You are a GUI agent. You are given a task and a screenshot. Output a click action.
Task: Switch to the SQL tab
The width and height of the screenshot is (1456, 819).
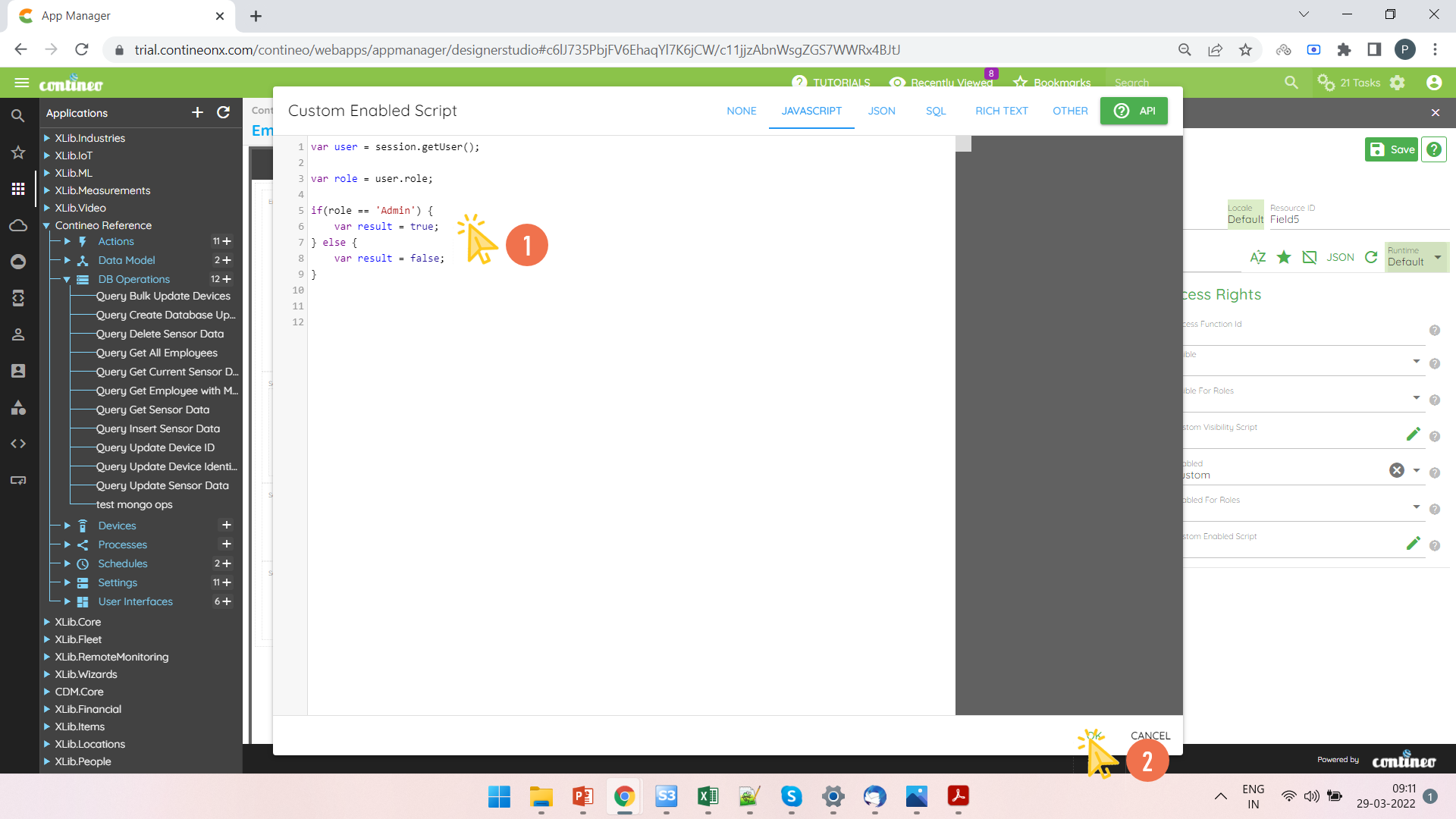point(936,111)
